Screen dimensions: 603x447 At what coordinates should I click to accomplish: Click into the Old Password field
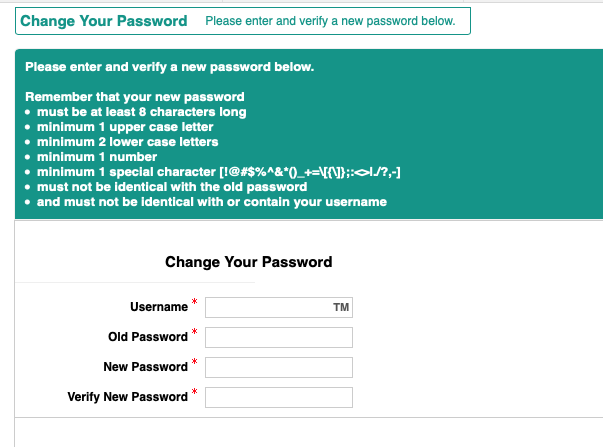click(x=279, y=338)
